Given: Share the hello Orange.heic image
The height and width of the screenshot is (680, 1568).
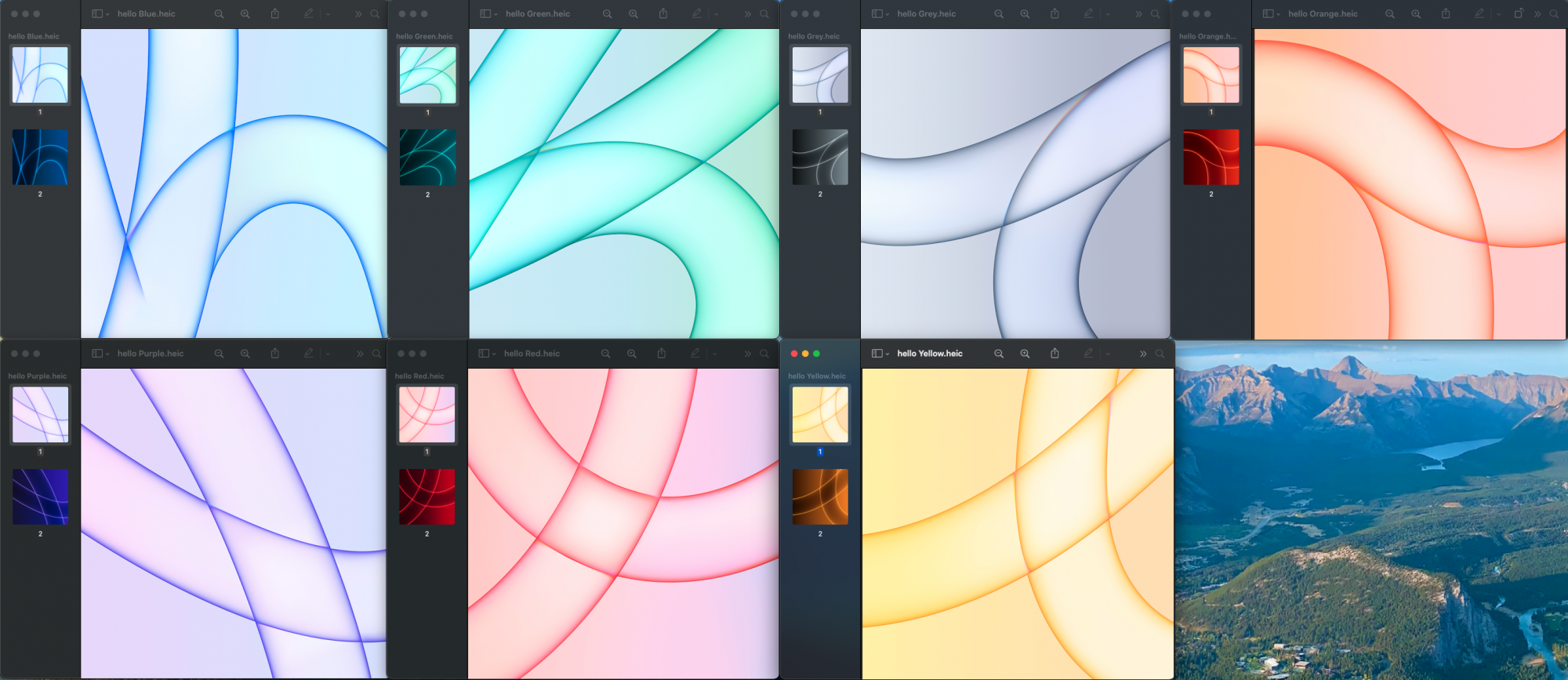Looking at the screenshot, I should (x=1446, y=13).
